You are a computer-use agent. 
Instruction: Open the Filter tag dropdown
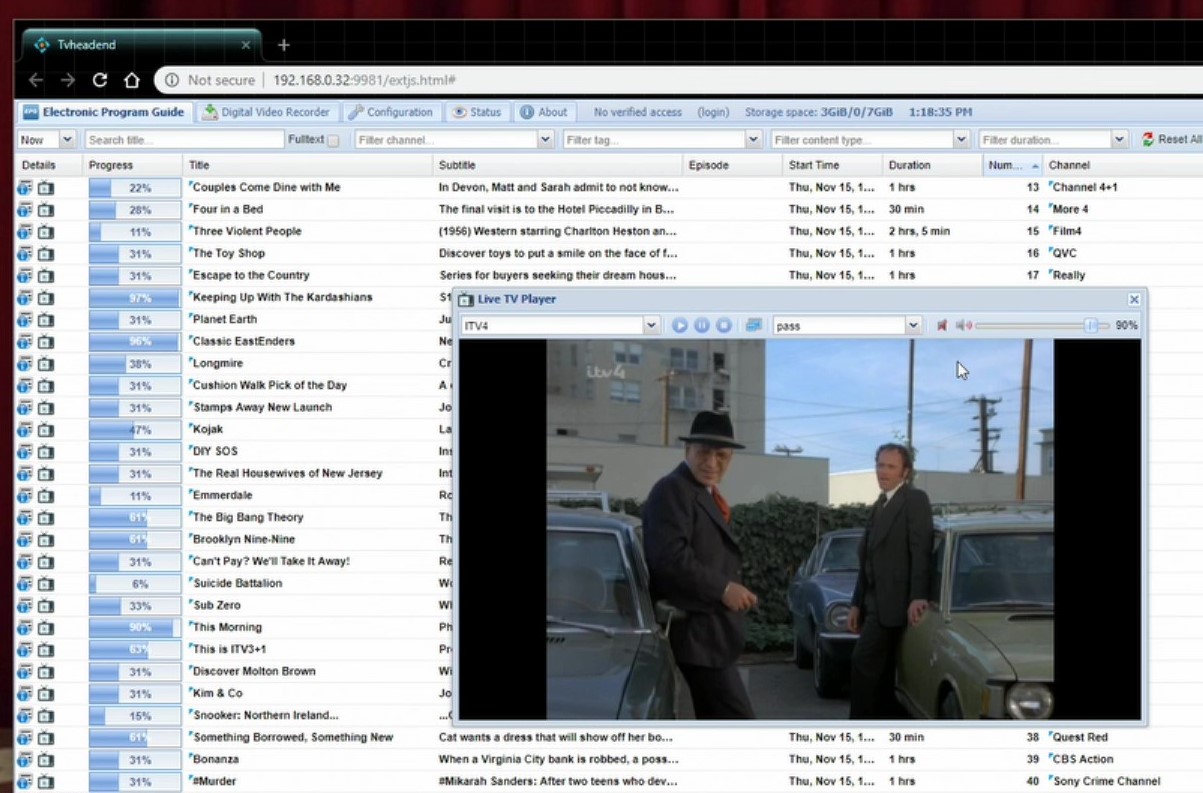753,140
